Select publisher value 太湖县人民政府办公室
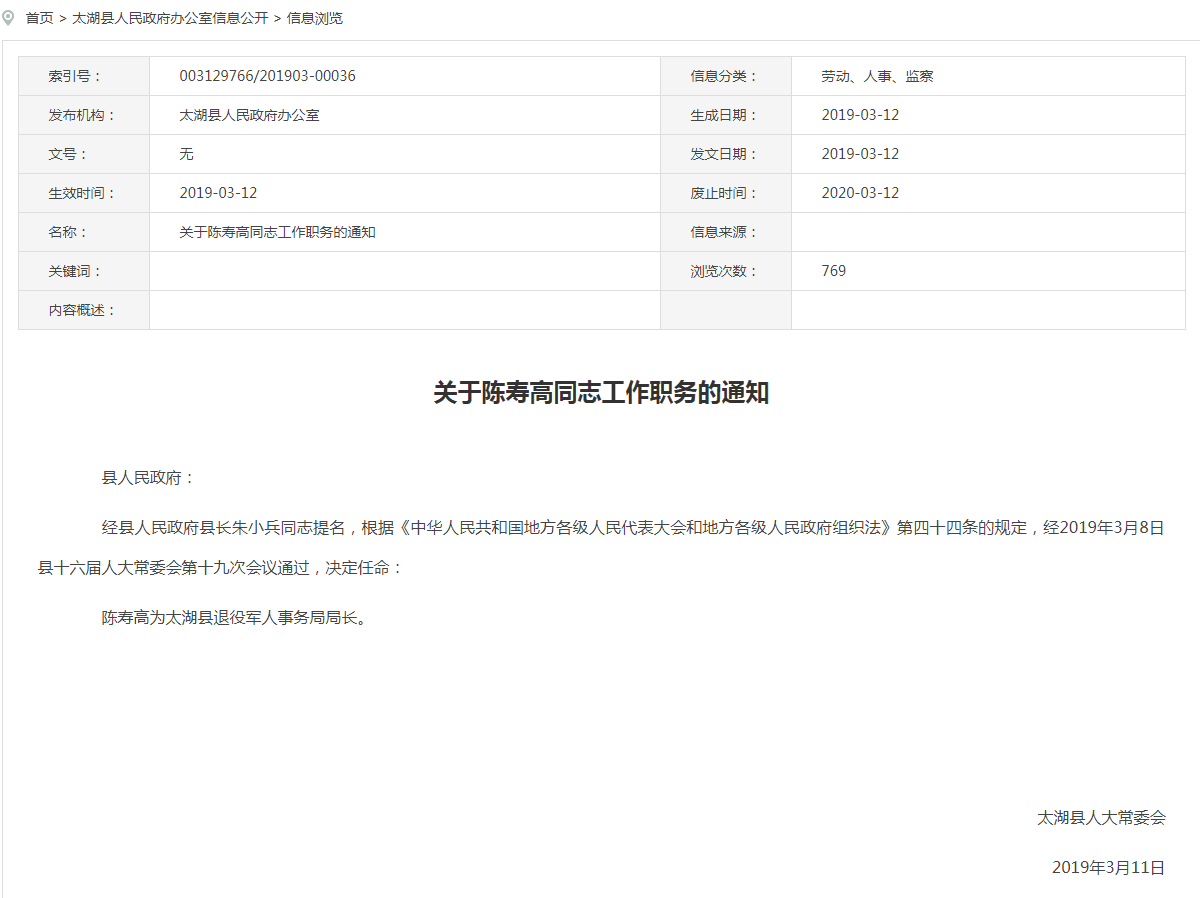The width and height of the screenshot is (1200, 898). [249, 115]
